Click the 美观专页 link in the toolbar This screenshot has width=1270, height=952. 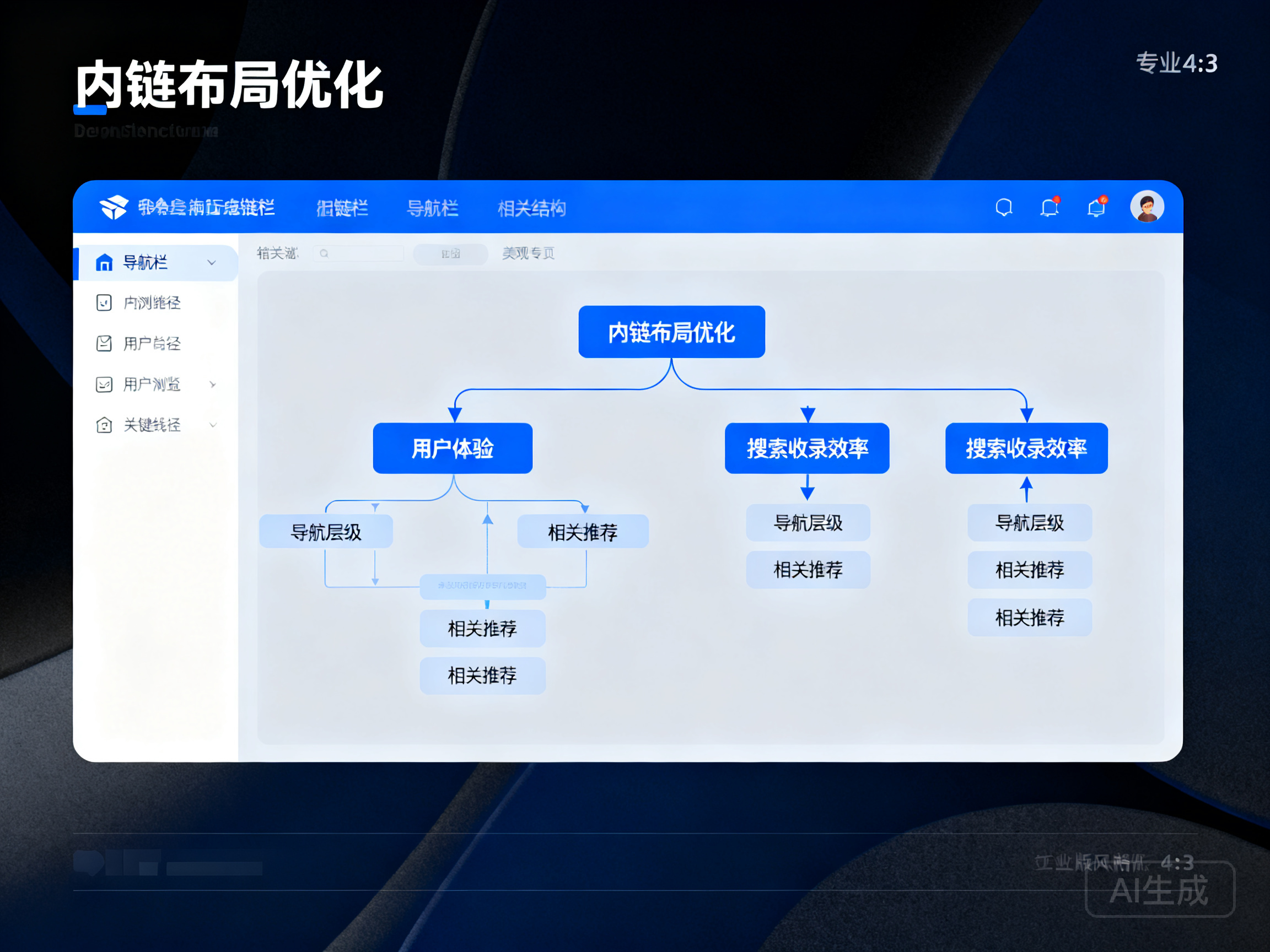coord(528,253)
